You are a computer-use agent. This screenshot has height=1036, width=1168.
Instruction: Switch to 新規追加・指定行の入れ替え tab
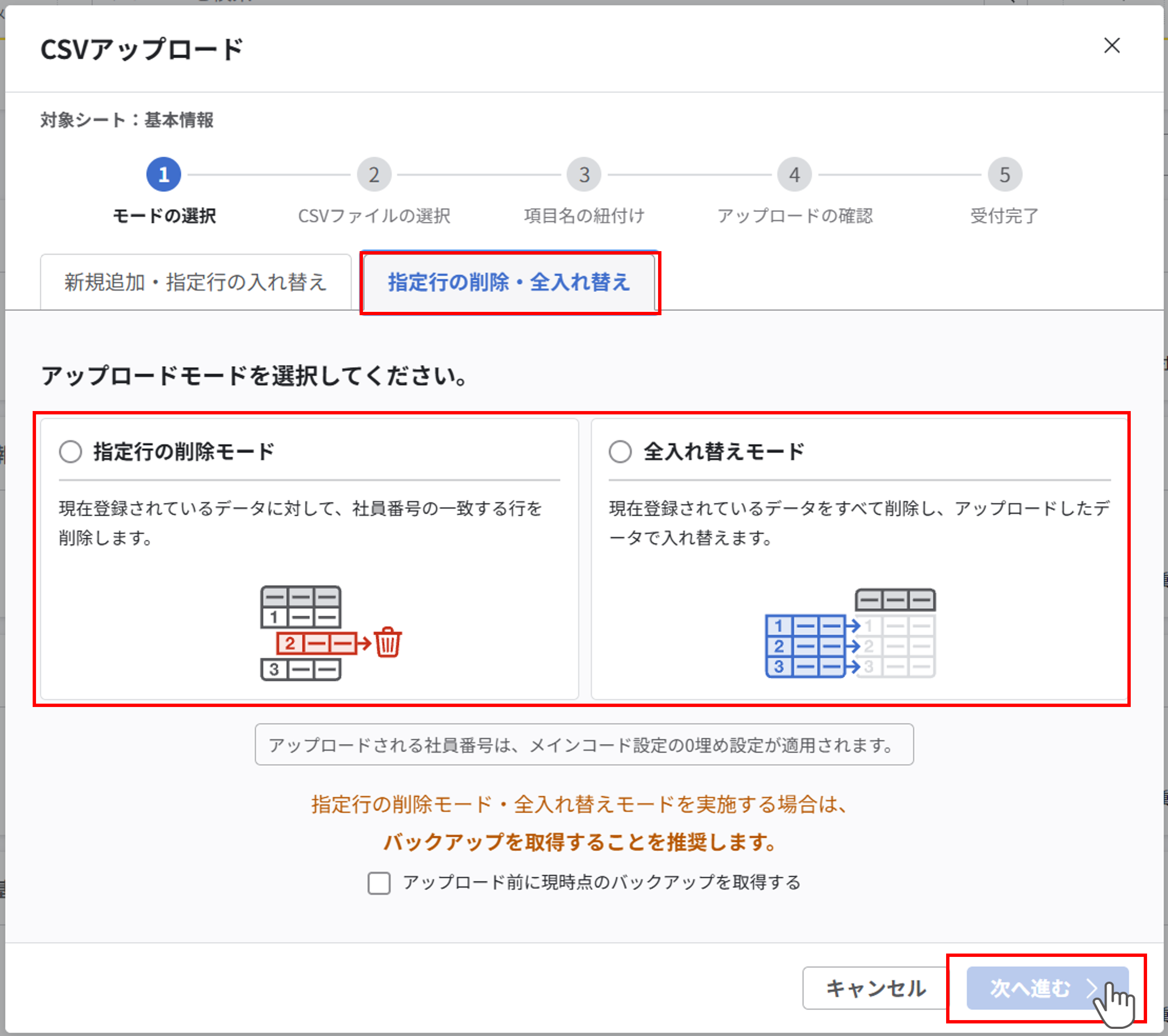pos(196,282)
